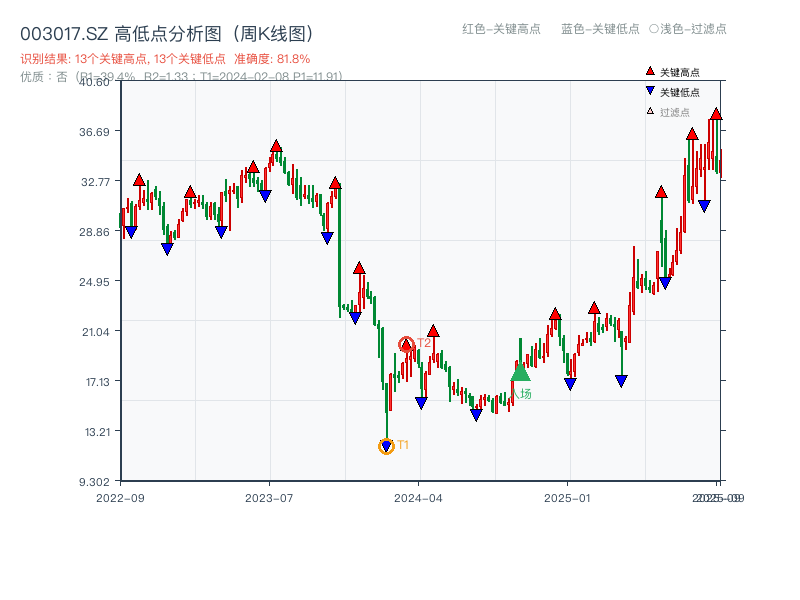Toggle the 关键高点 legend label
This screenshot has width=800, height=600.
[x=680, y=72]
